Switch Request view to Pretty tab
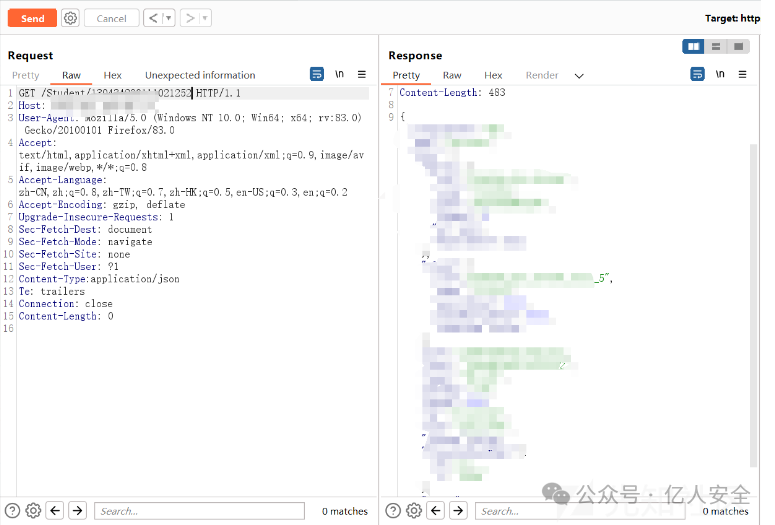775x525 pixels. 25,75
